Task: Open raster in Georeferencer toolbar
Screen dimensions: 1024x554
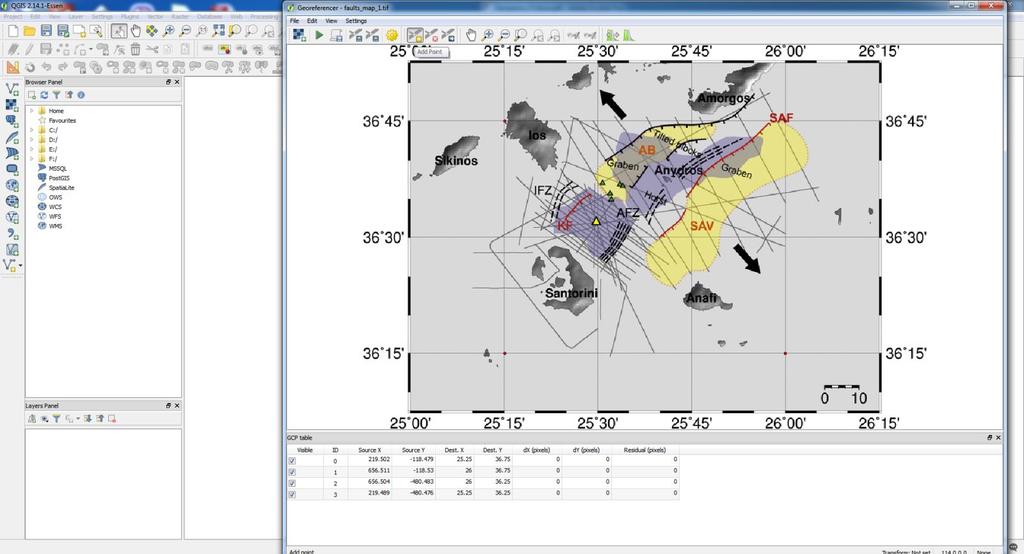Action: point(298,35)
